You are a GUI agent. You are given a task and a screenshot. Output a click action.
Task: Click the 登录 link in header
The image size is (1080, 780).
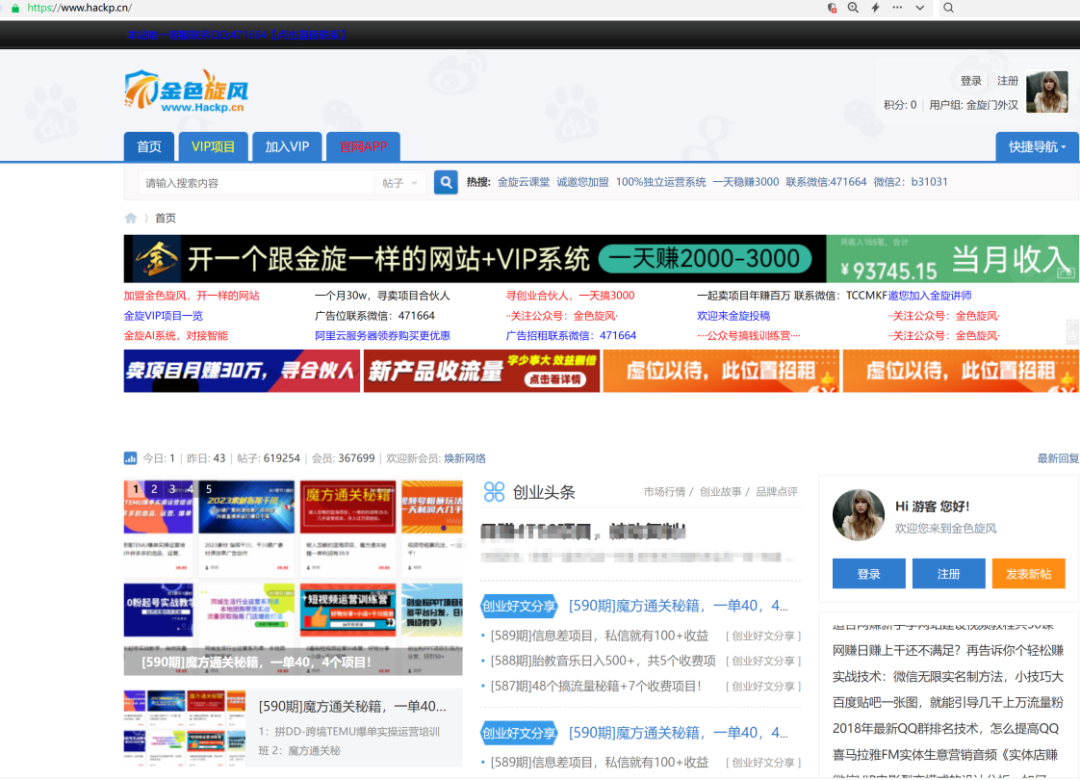pos(971,81)
